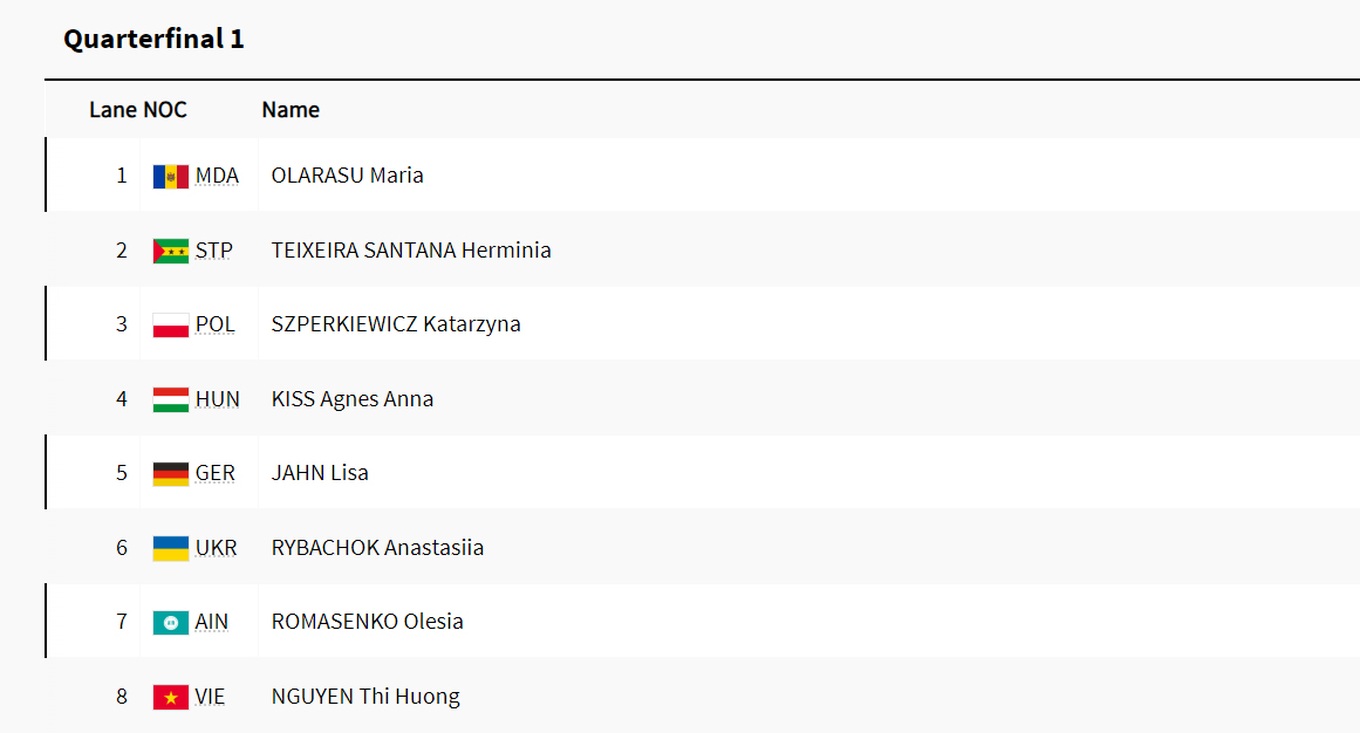Open the UKR country code link

[216, 547]
